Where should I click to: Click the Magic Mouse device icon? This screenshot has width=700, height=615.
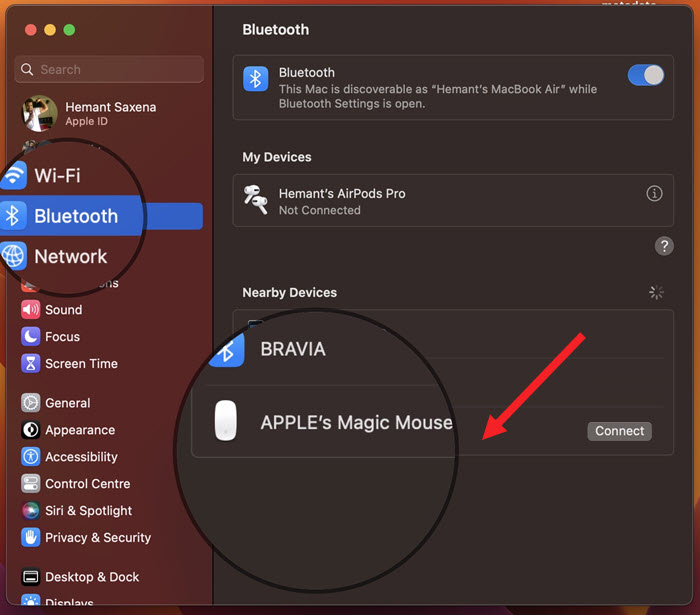click(225, 420)
